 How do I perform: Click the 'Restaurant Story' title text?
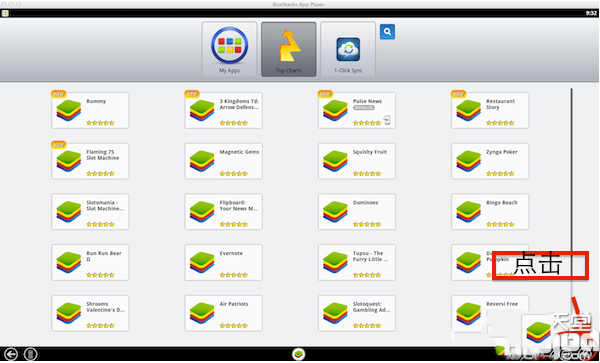(501, 104)
